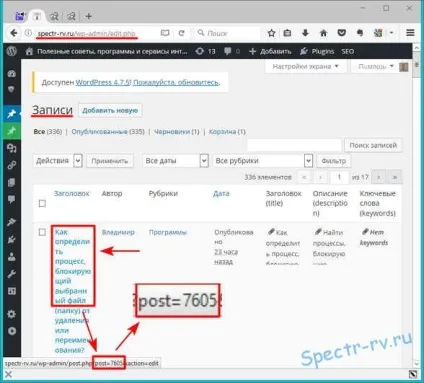
Task: Open the Программы category link
Action: [168, 232]
